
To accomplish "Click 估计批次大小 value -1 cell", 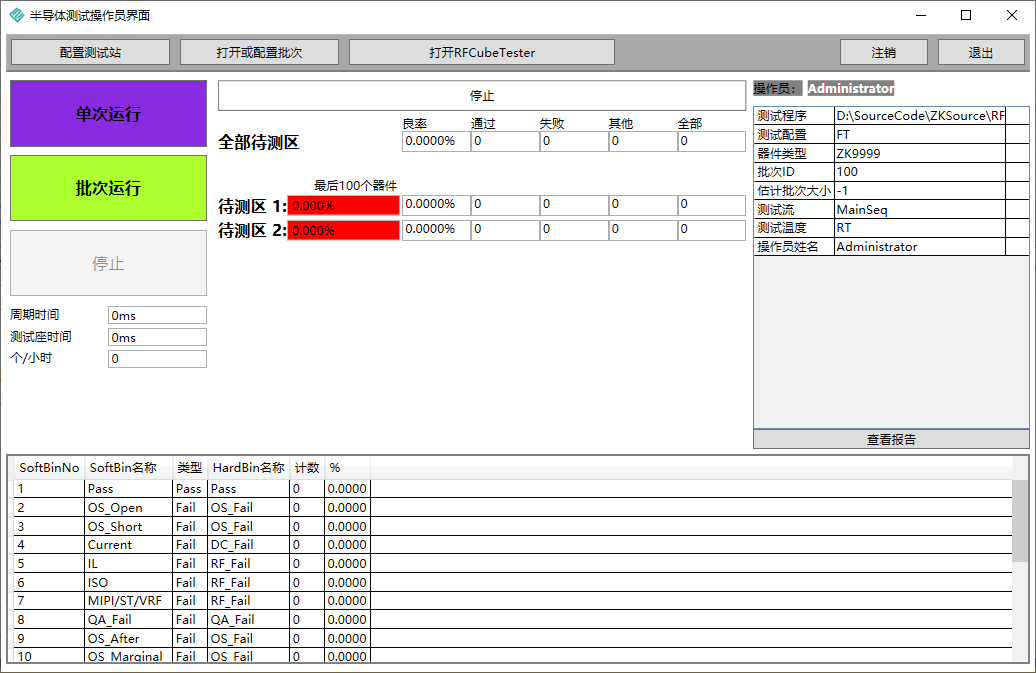I will click(x=920, y=191).
